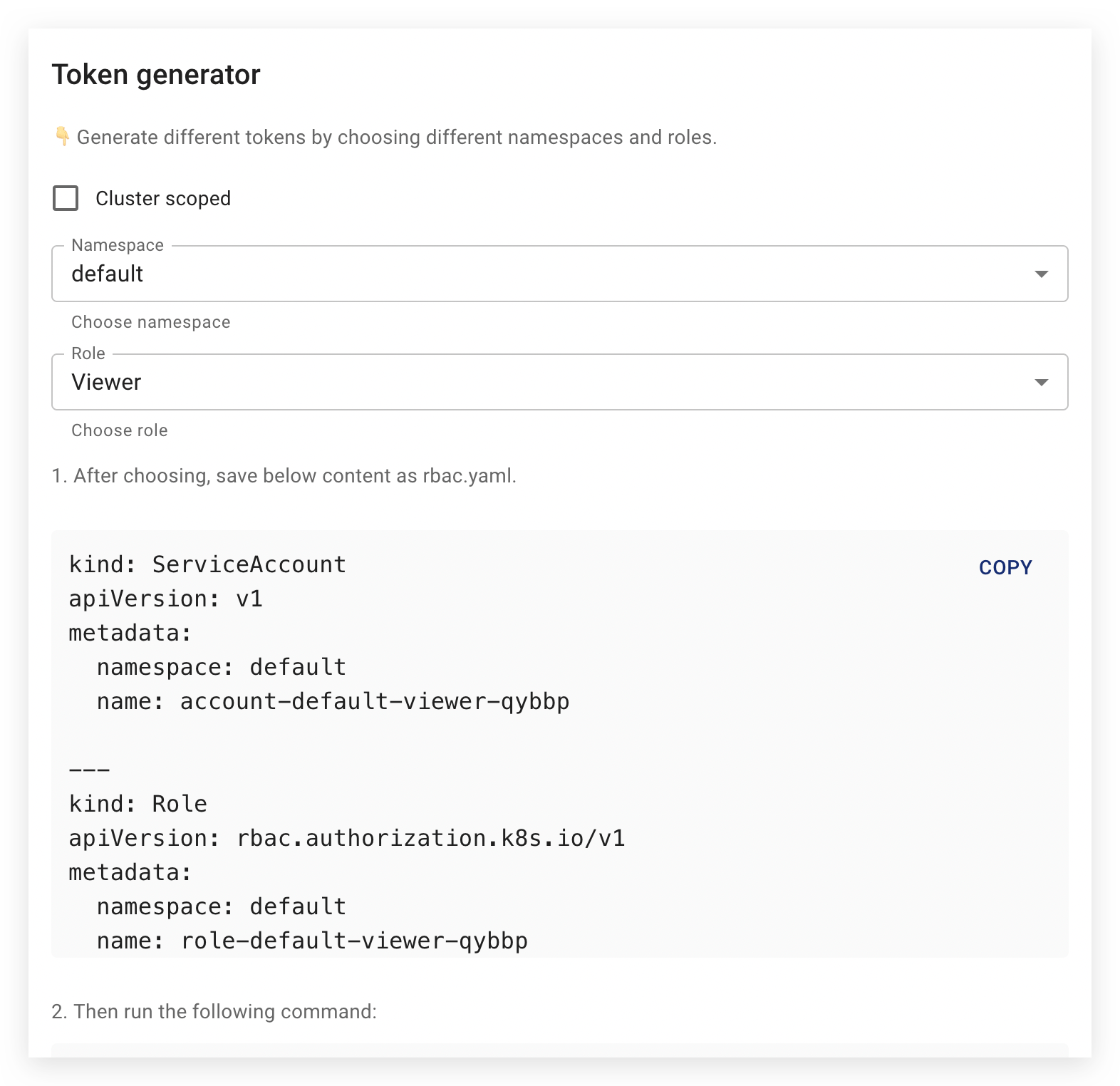Click the 'Choose namespace' helper text
The height and width of the screenshot is (1086, 1120).
pyautogui.click(x=150, y=321)
